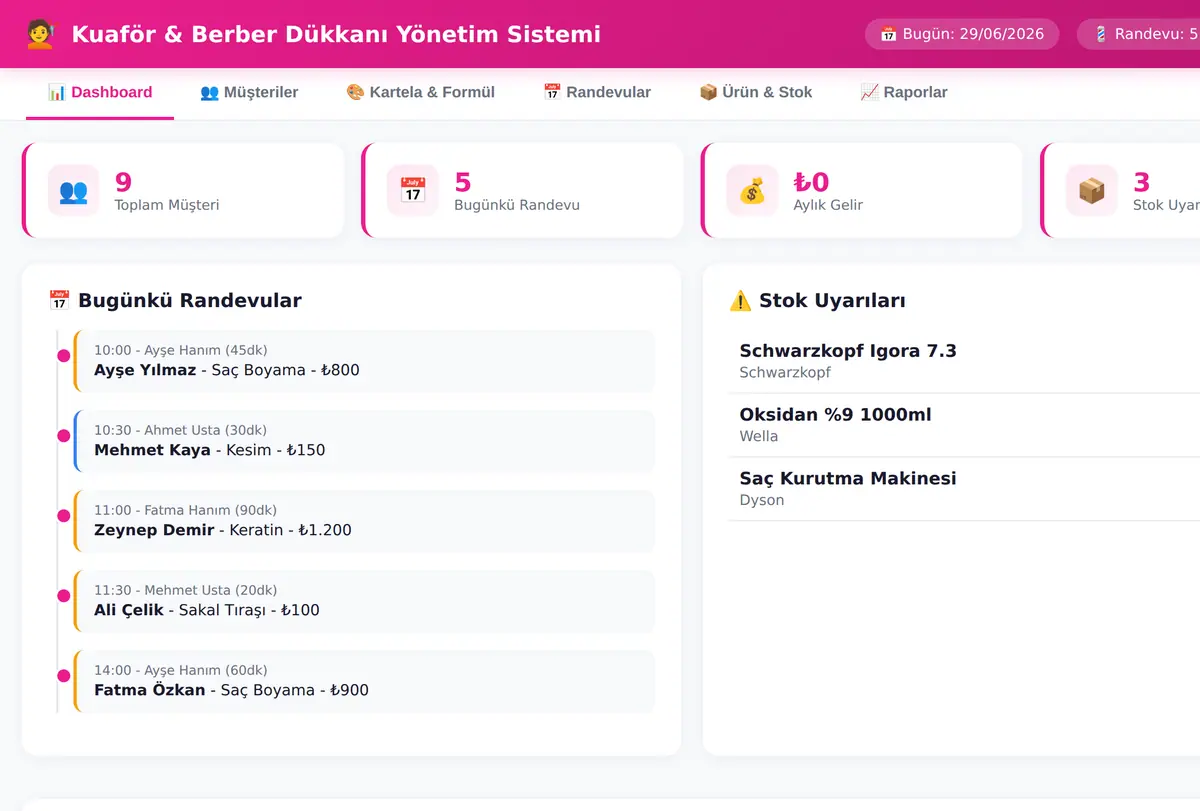The image size is (1200, 811).
Task: Click the Toplam Müşteri stat card label
Action: 167,205
